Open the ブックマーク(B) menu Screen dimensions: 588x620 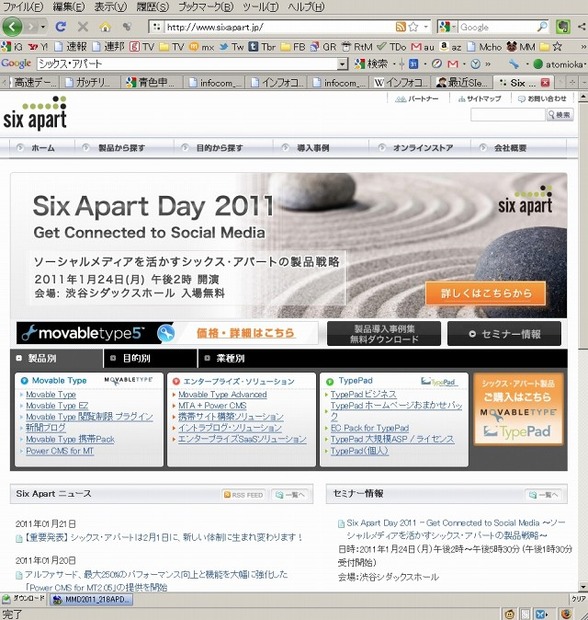(x=206, y=7)
